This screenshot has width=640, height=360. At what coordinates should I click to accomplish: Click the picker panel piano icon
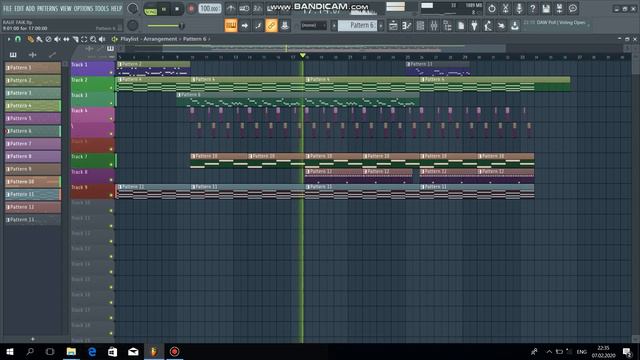(x=13, y=55)
